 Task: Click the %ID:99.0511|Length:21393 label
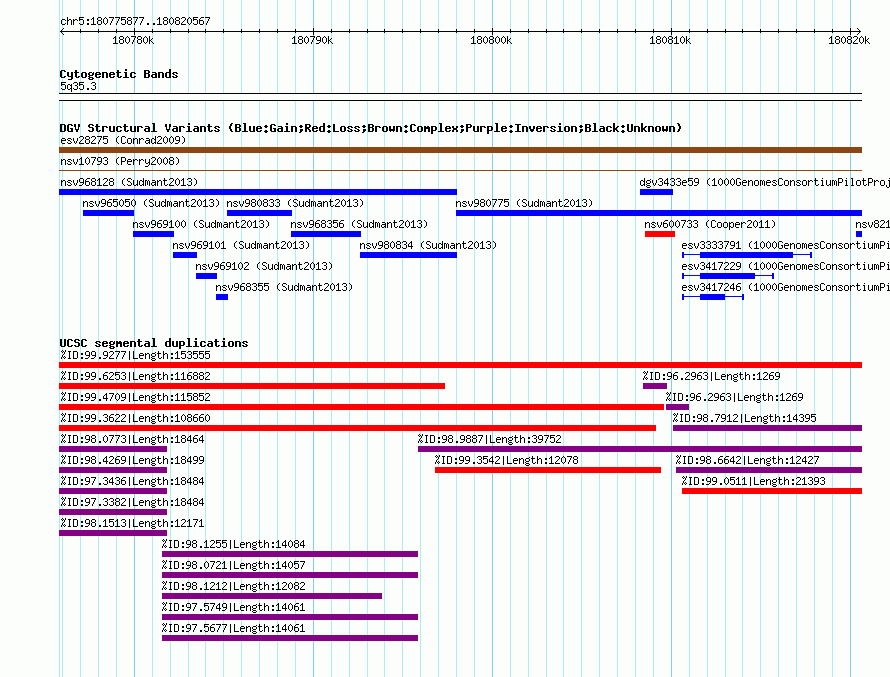753,481
